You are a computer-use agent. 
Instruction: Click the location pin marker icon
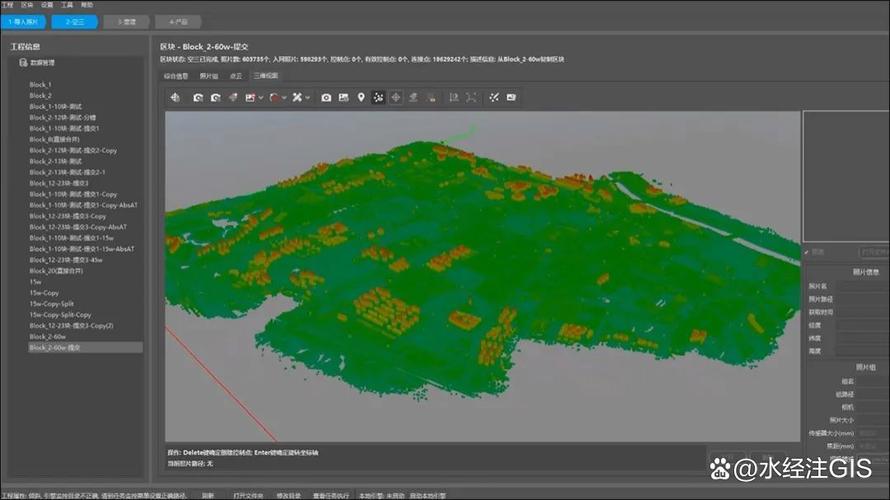click(x=361, y=97)
